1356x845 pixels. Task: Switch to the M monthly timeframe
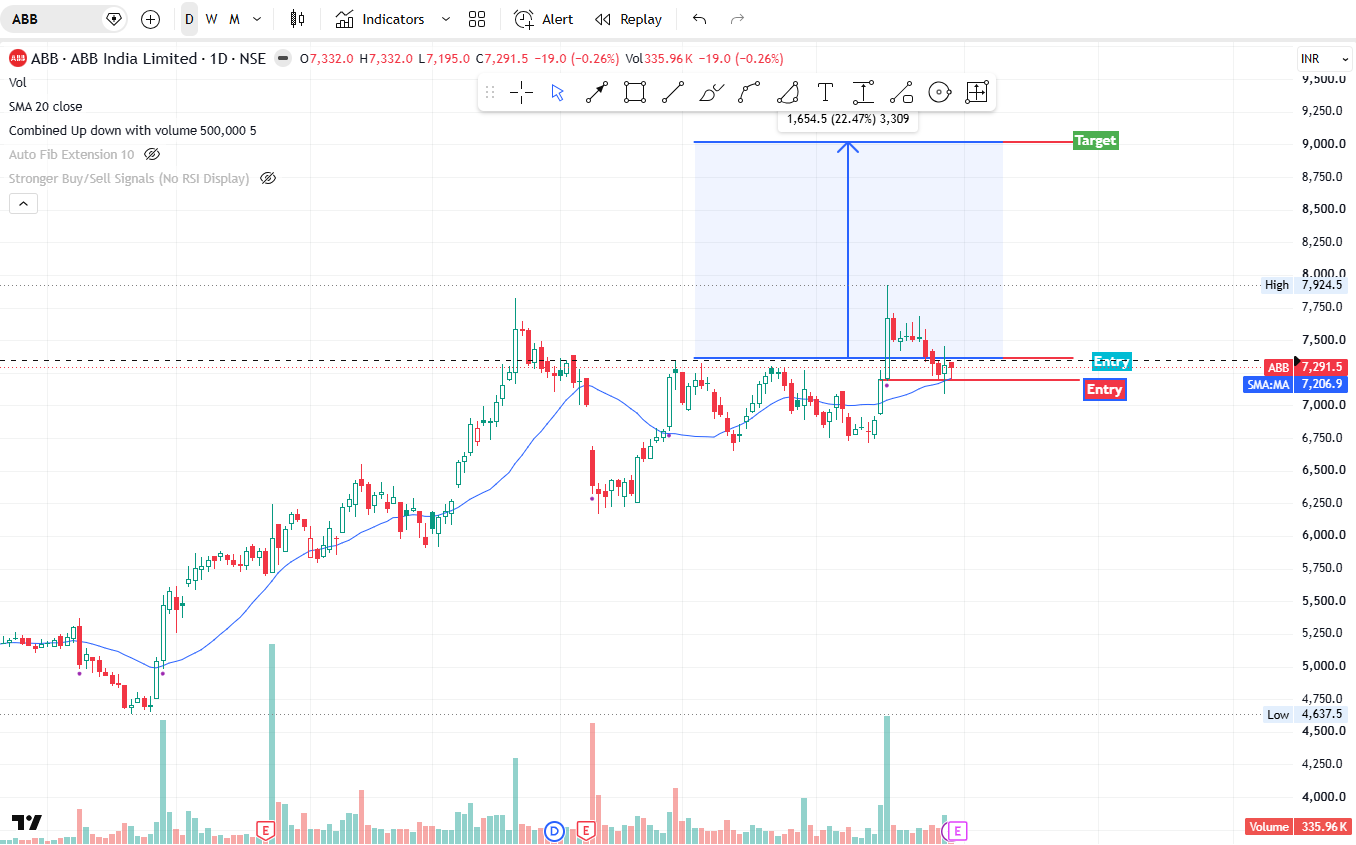coord(234,19)
